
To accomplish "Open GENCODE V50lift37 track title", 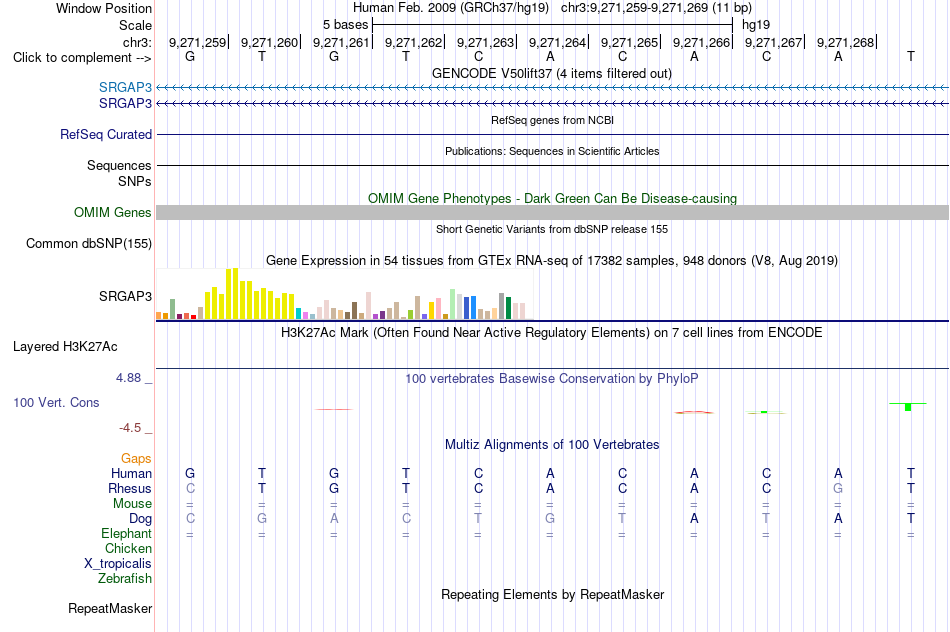I will (x=552, y=73).
